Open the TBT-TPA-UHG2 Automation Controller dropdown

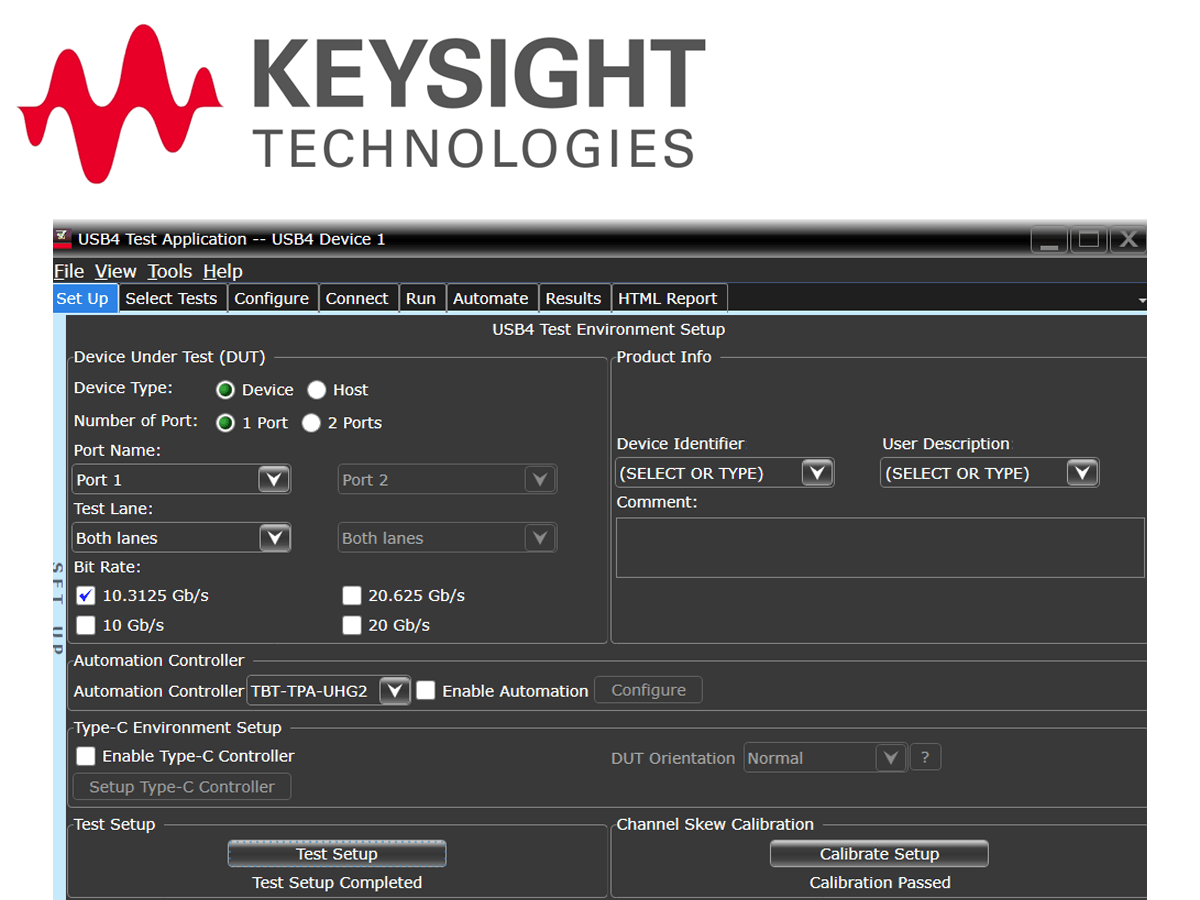coord(394,690)
